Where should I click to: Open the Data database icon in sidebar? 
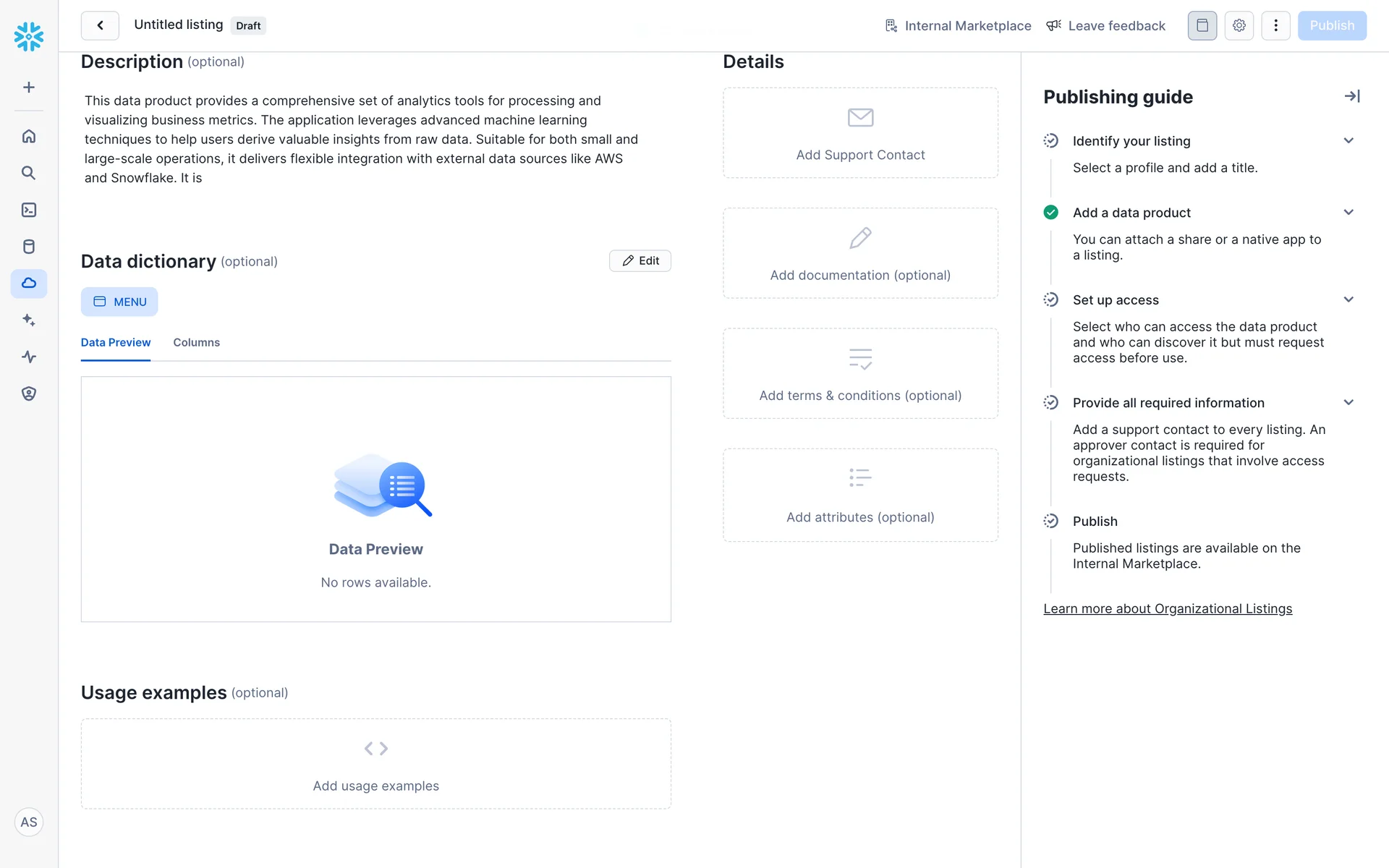[29, 247]
